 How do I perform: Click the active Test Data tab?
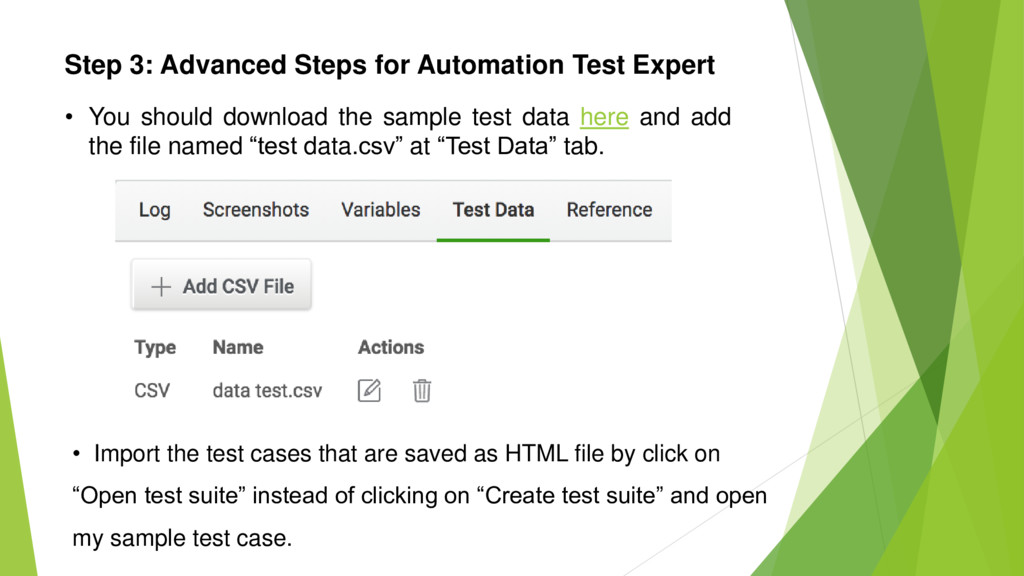[x=493, y=210]
